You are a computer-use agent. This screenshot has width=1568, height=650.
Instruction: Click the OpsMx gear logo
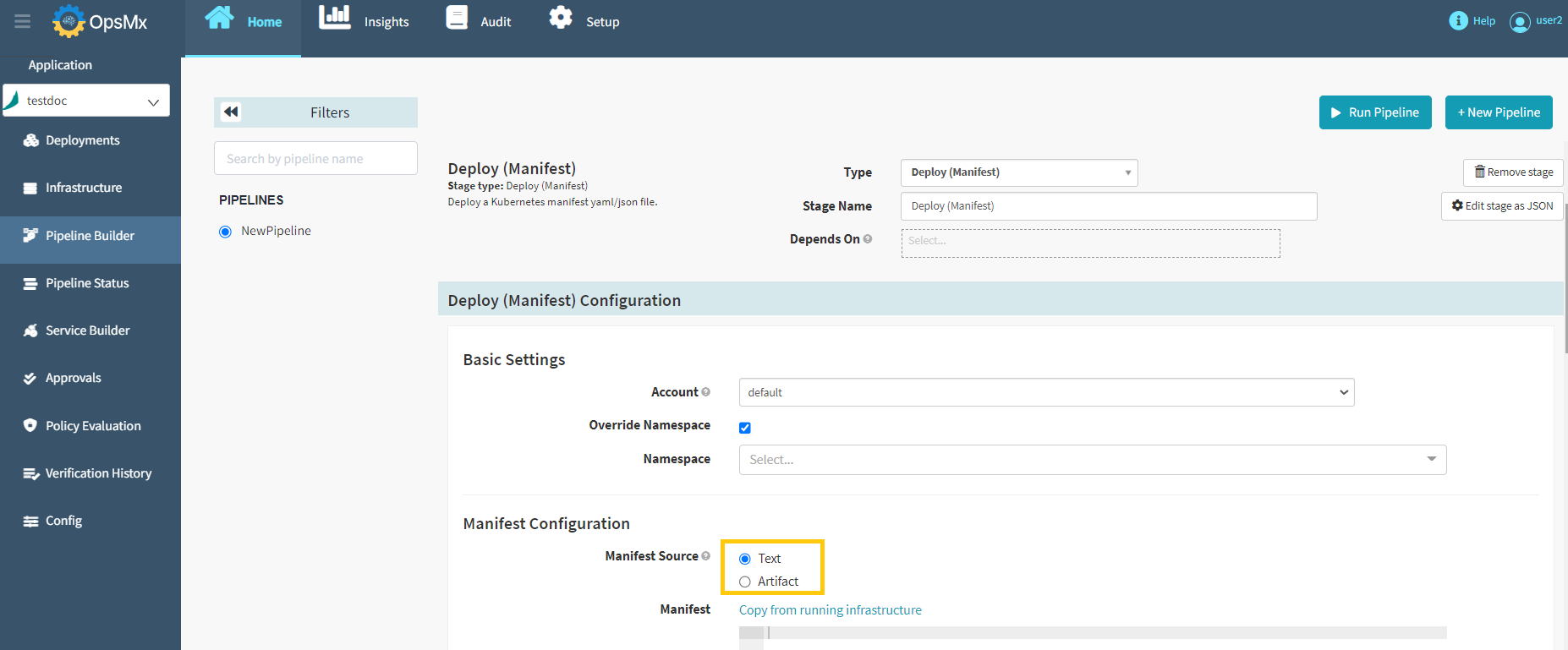(x=69, y=21)
